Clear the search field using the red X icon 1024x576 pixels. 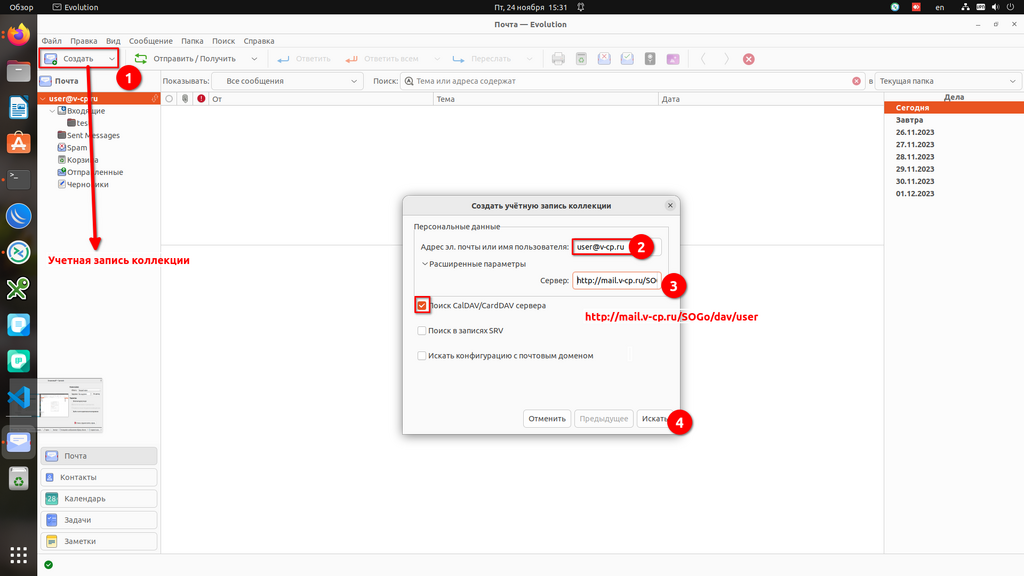coord(856,81)
